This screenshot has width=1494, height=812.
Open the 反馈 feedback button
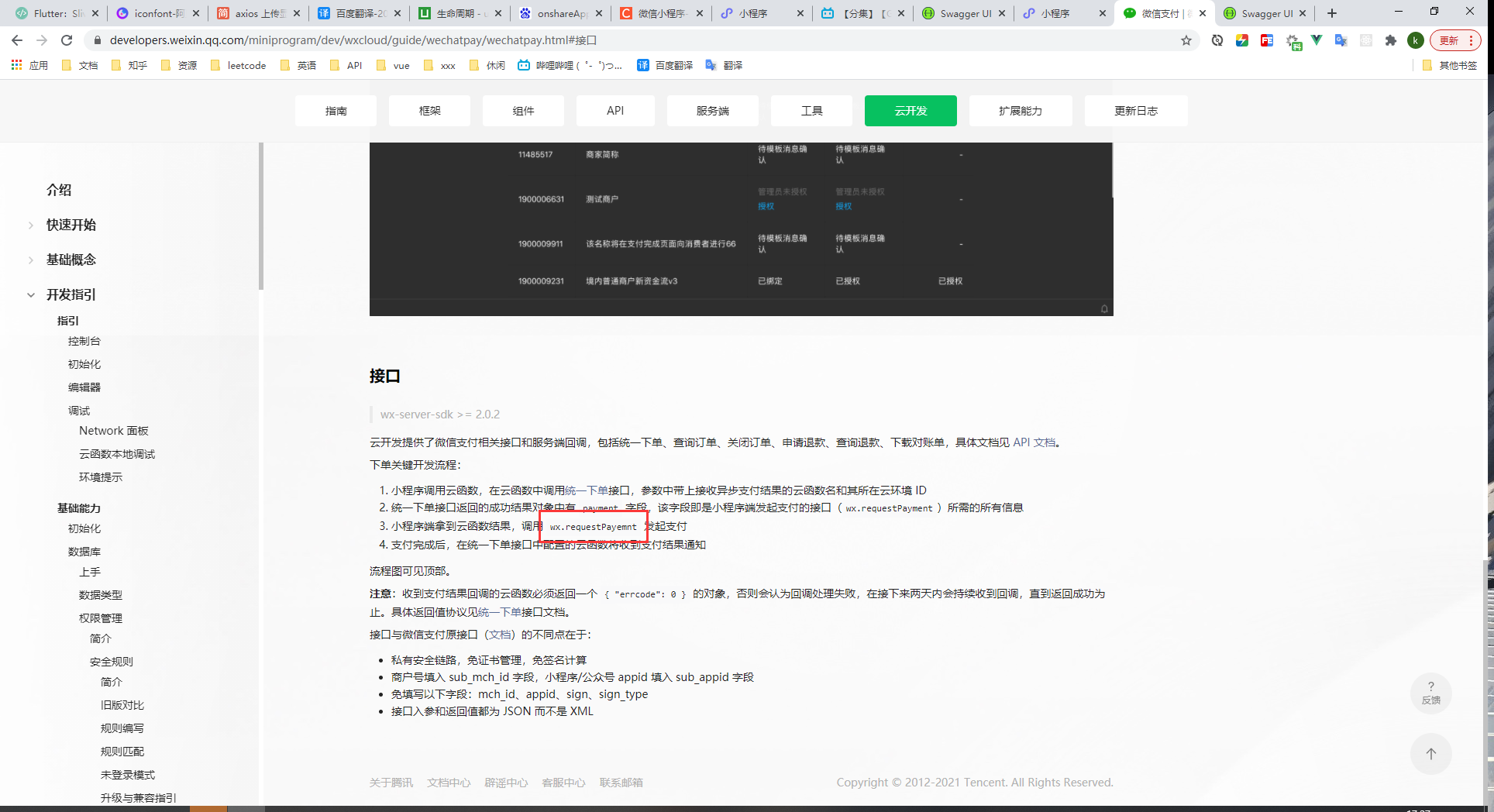[x=1431, y=693]
